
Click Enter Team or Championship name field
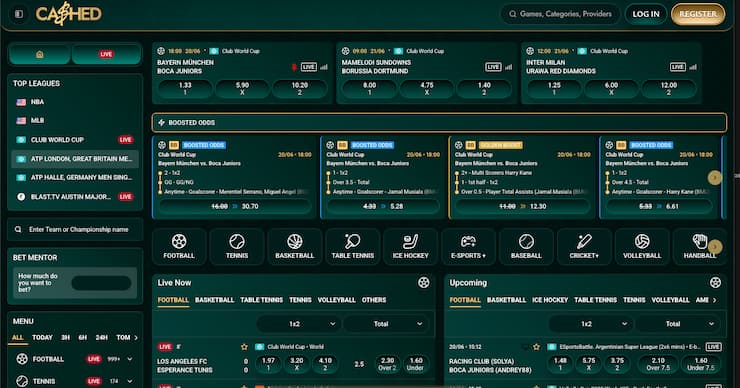pyautogui.click(x=75, y=229)
